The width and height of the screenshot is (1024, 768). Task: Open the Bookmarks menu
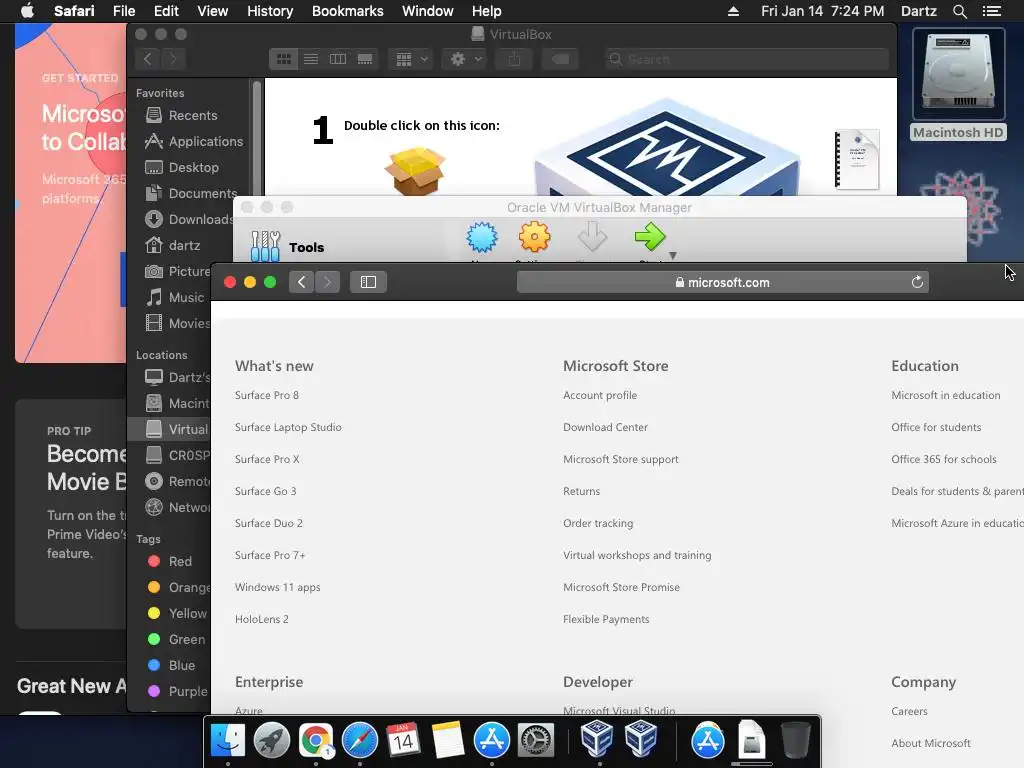pyautogui.click(x=347, y=11)
